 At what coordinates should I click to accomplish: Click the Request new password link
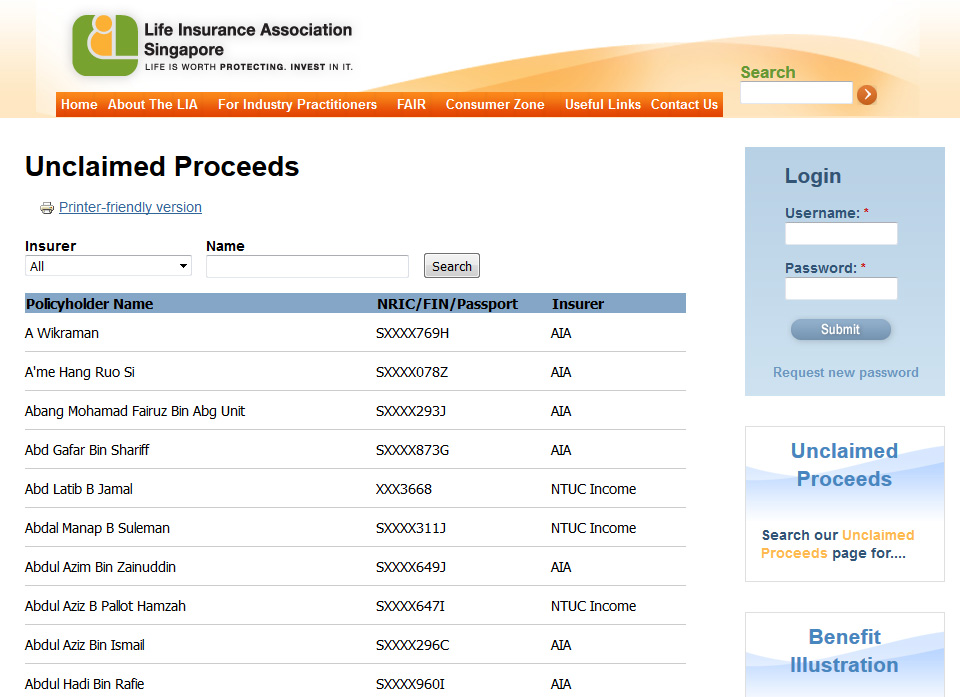click(x=845, y=372)
